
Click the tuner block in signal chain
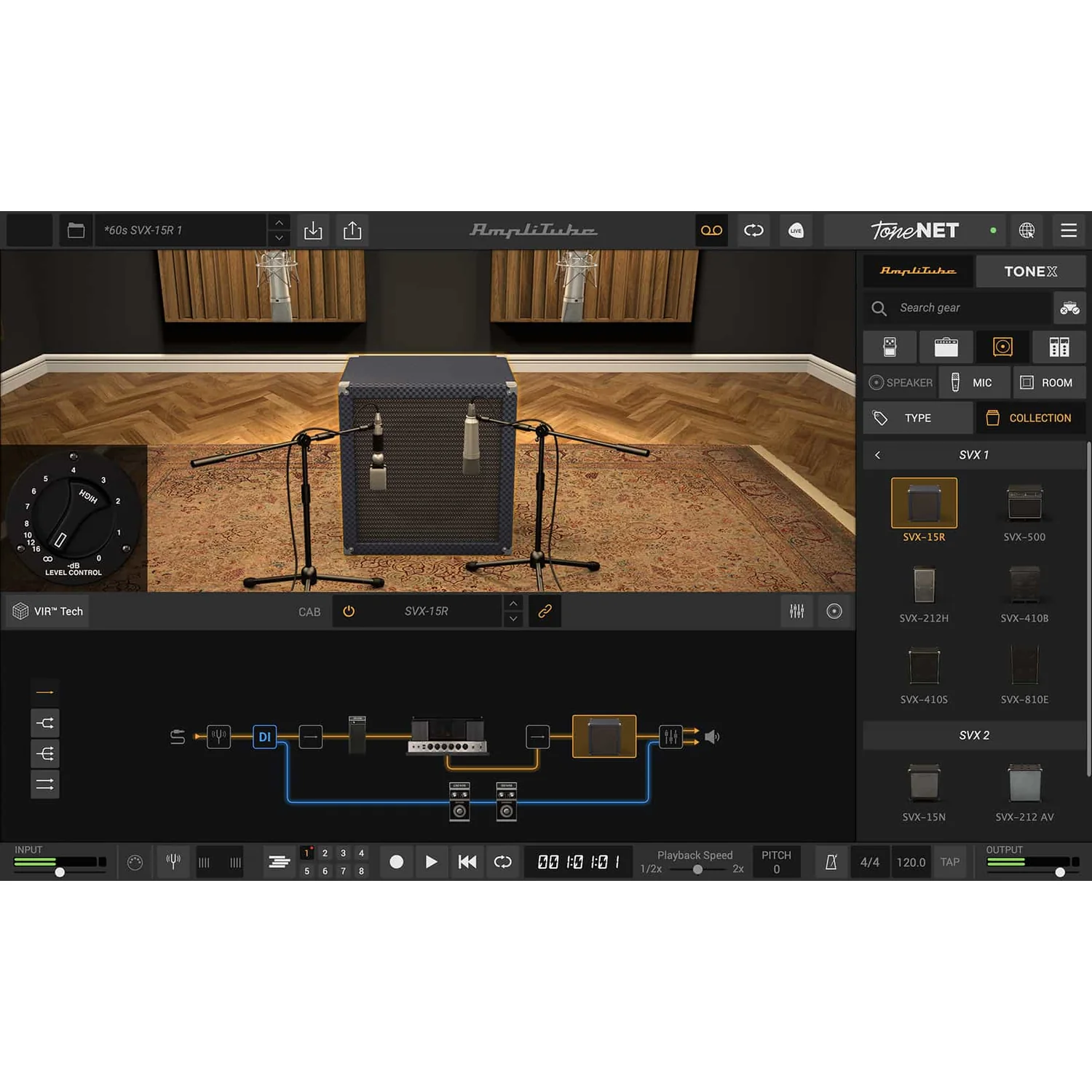(x=218, y=737)
